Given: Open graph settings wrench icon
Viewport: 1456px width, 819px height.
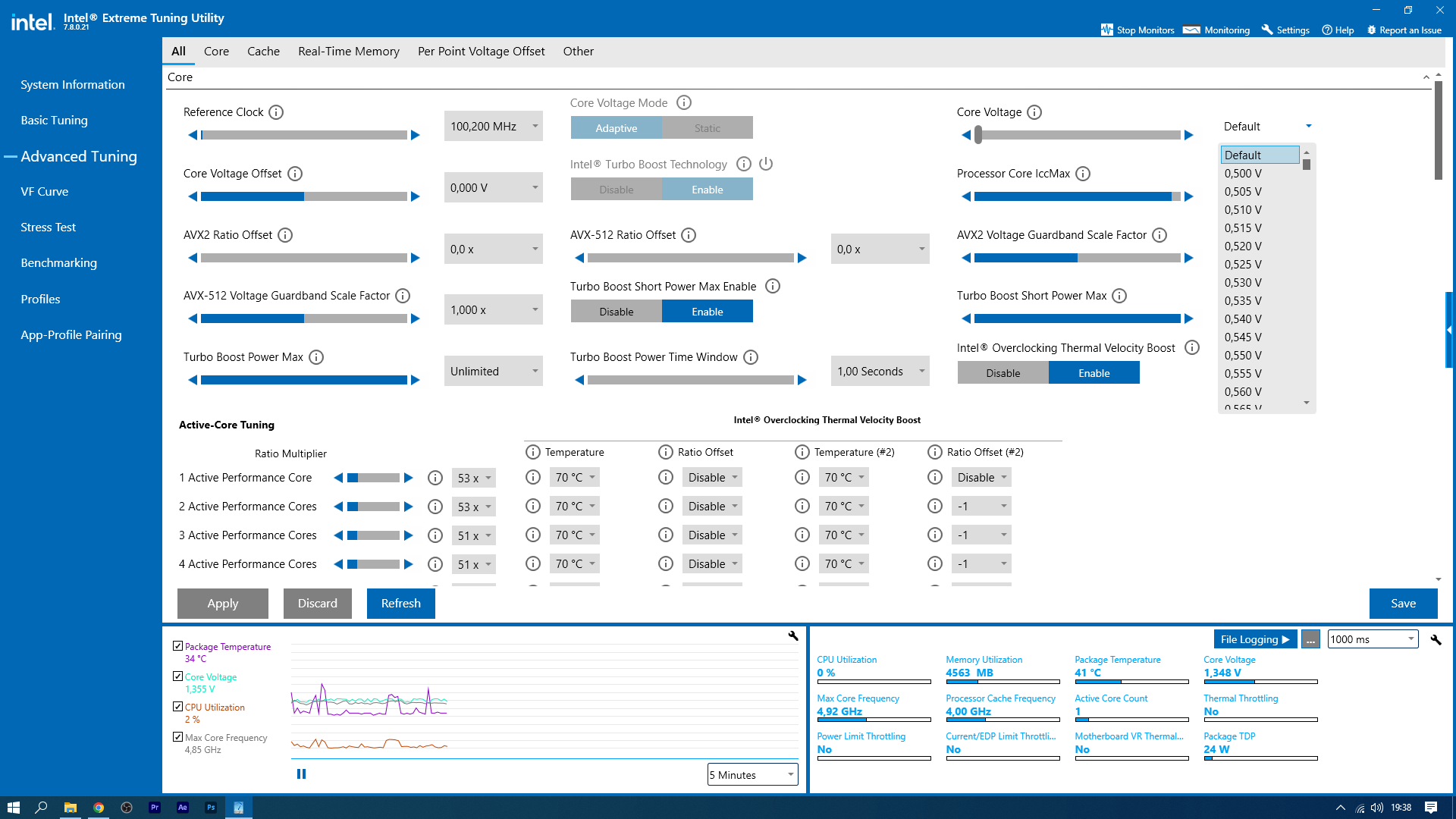Looking at the screenshot, I should [x=793, y=636].
